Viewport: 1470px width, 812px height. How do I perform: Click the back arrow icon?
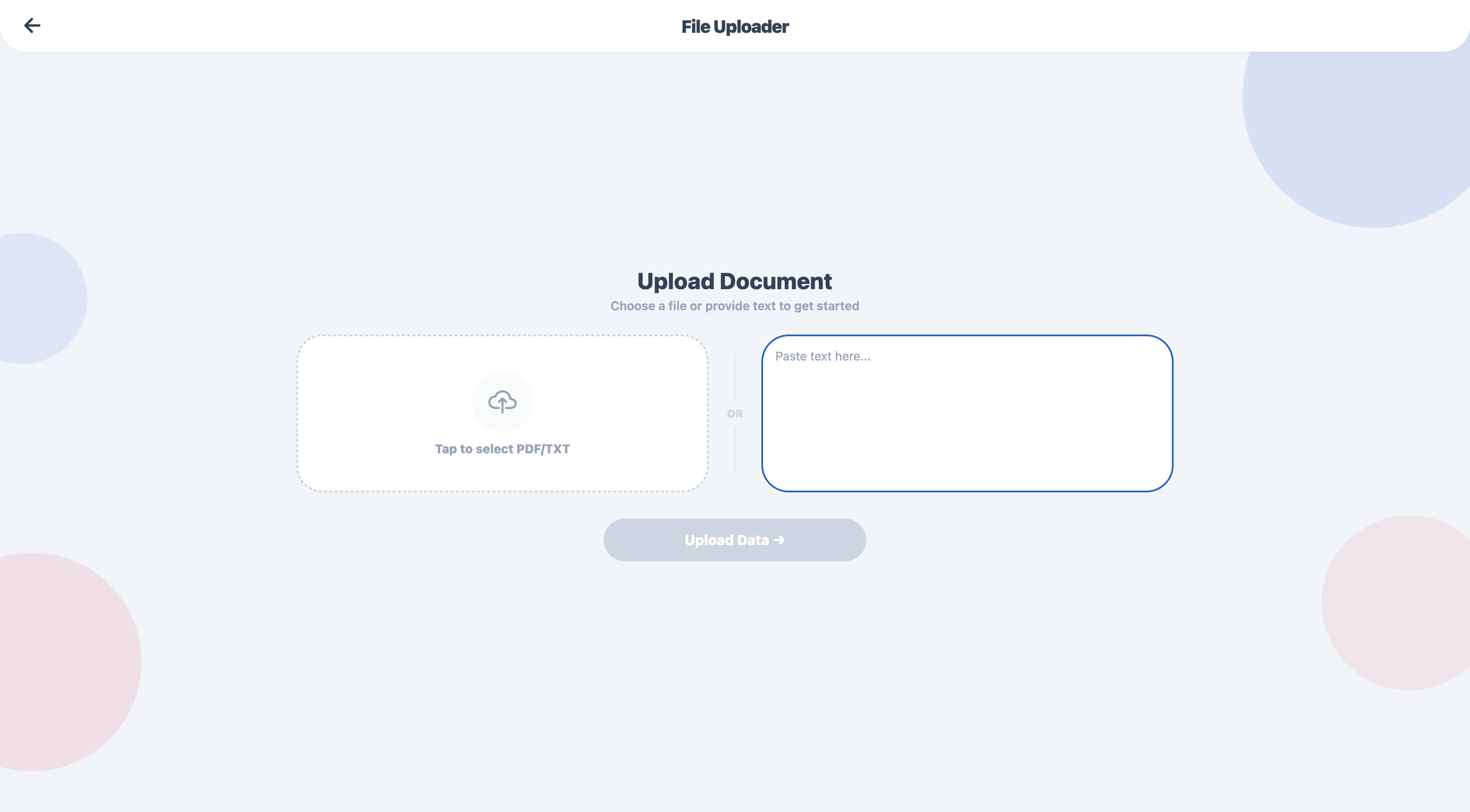[x=32, y=26]
